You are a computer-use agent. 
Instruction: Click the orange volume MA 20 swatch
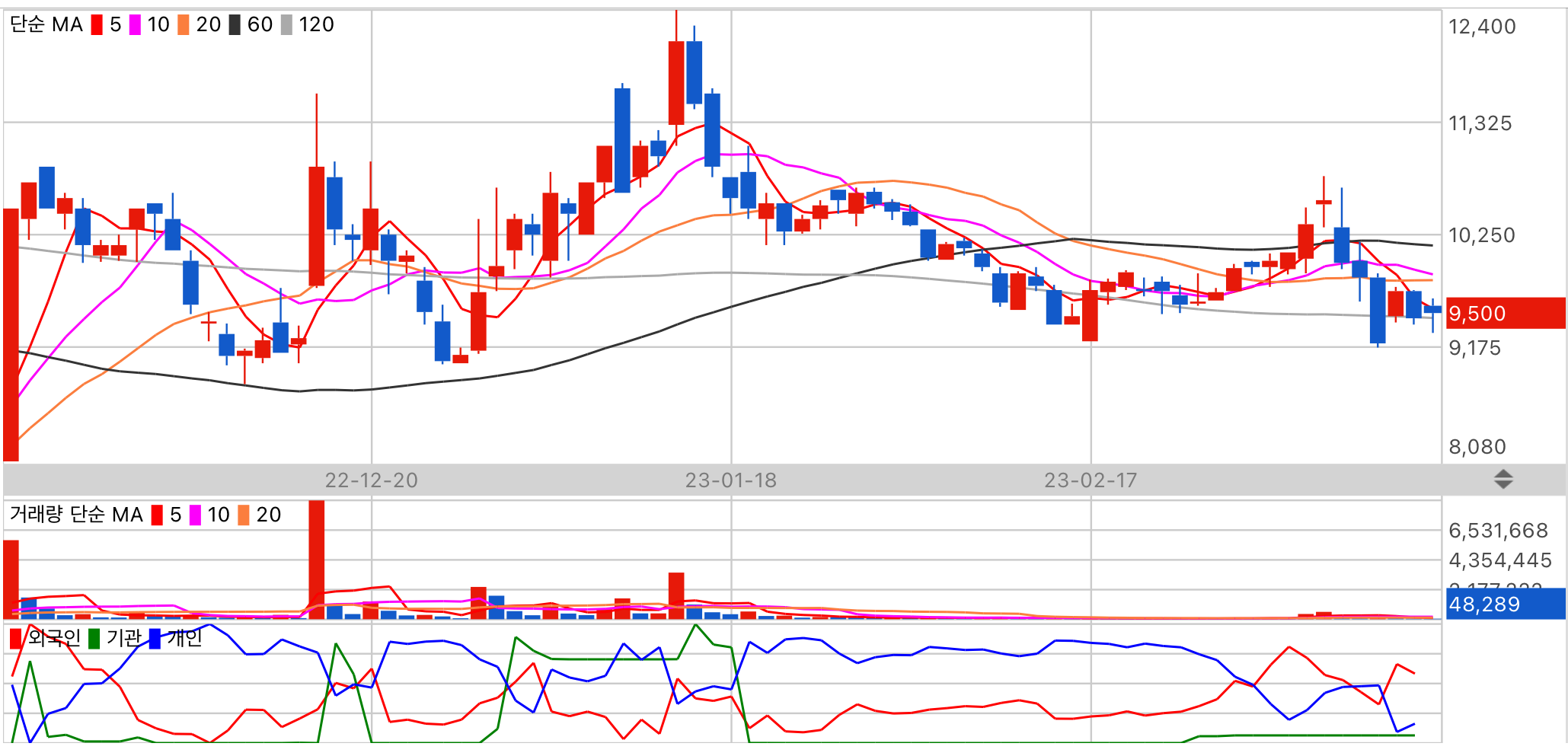coord(244,515)
